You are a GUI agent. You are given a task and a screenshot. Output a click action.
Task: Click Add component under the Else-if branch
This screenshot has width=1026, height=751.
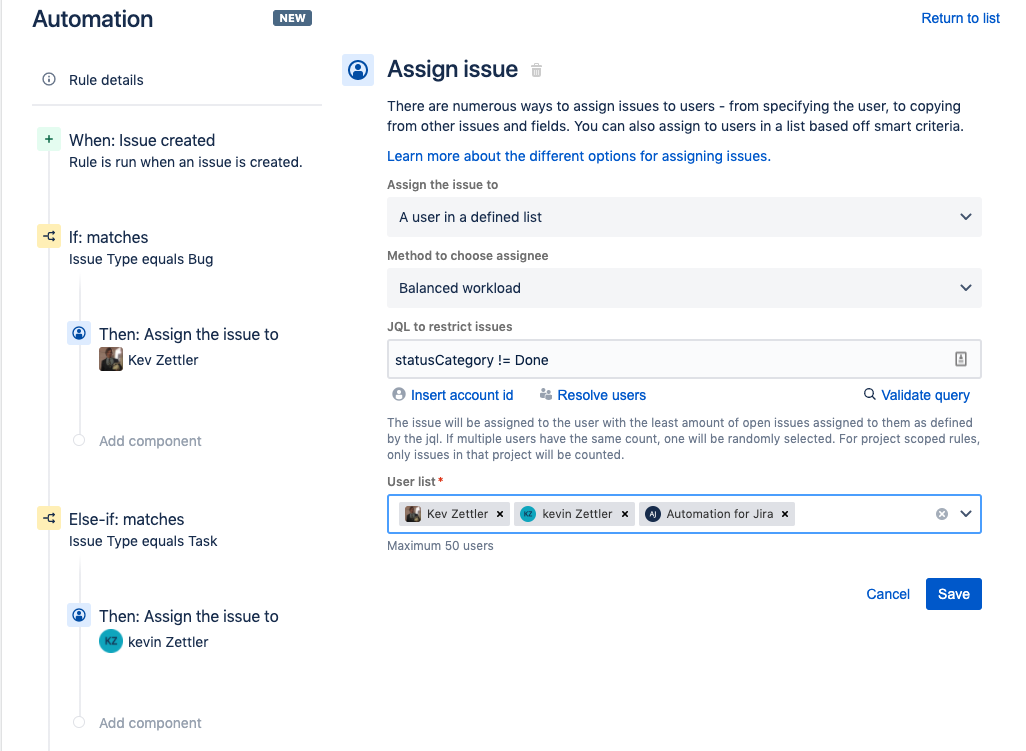[148, 722]
